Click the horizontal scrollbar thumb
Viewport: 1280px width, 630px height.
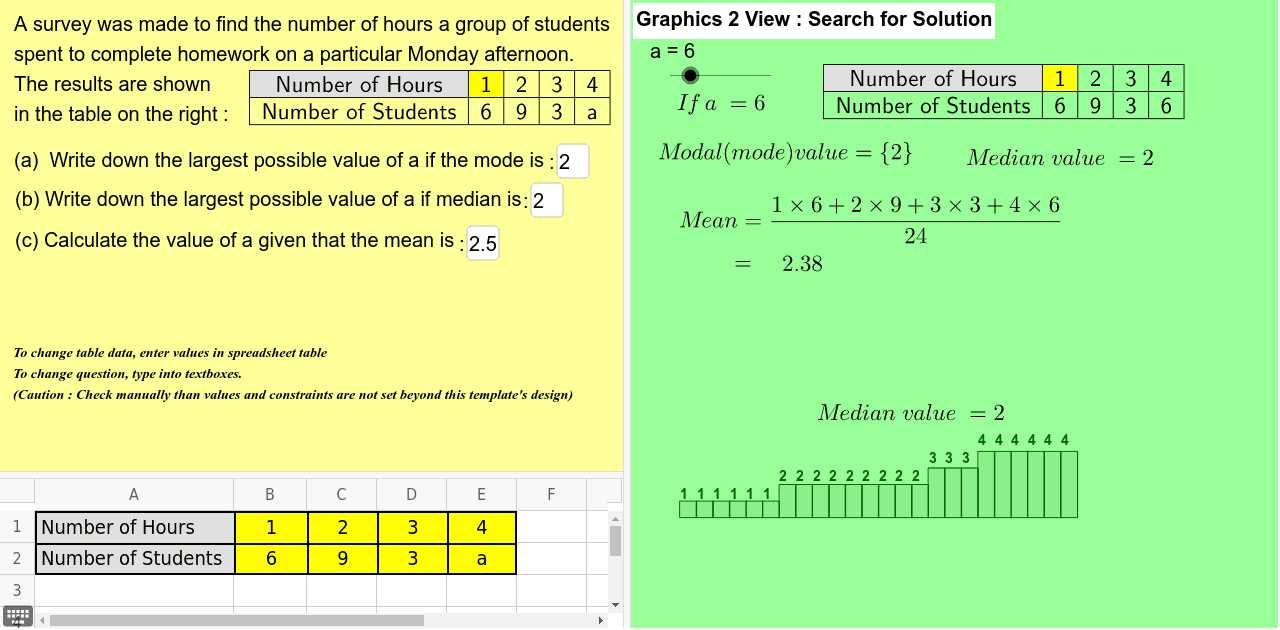[237, 620]
